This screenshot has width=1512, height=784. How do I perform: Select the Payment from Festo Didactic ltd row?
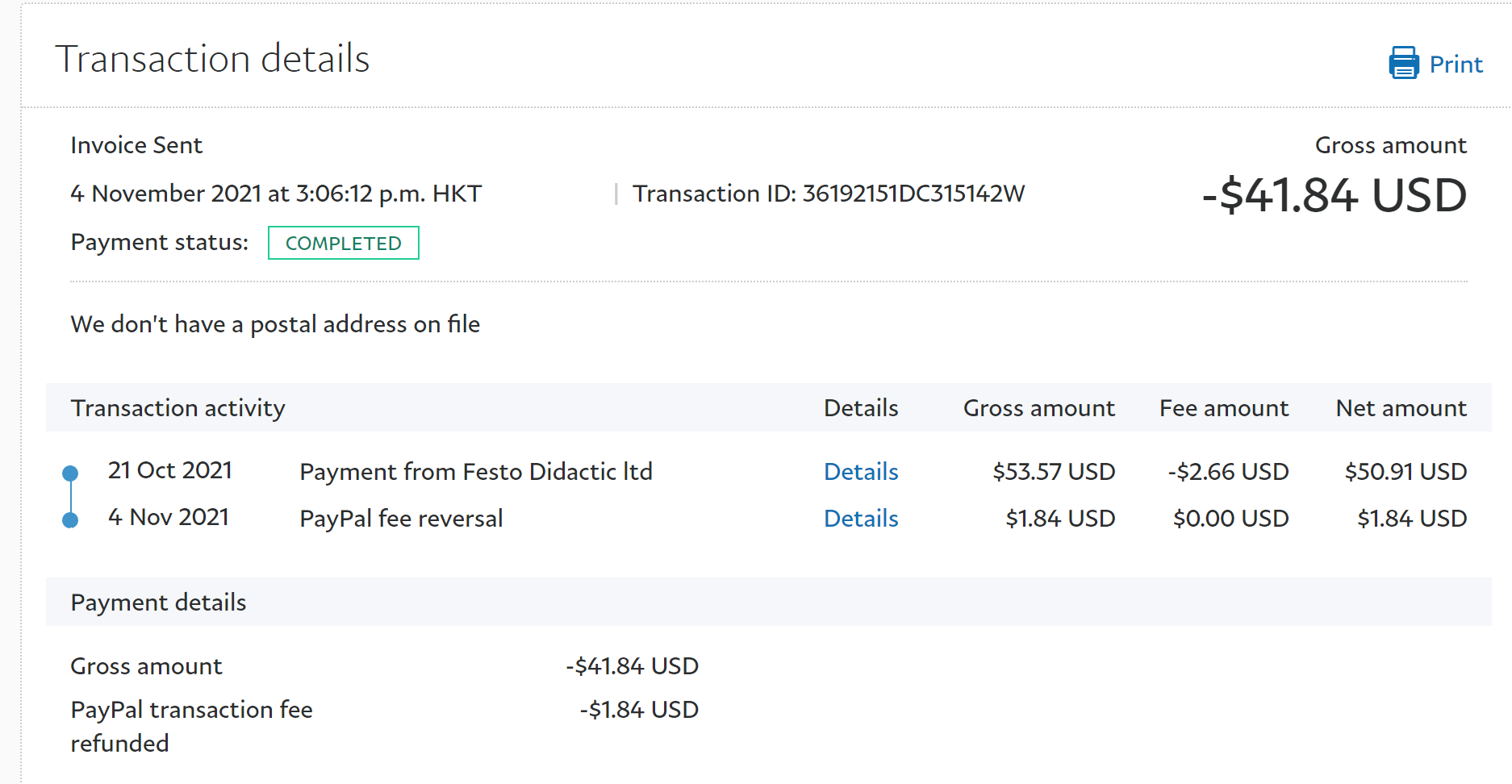(476, 472)
